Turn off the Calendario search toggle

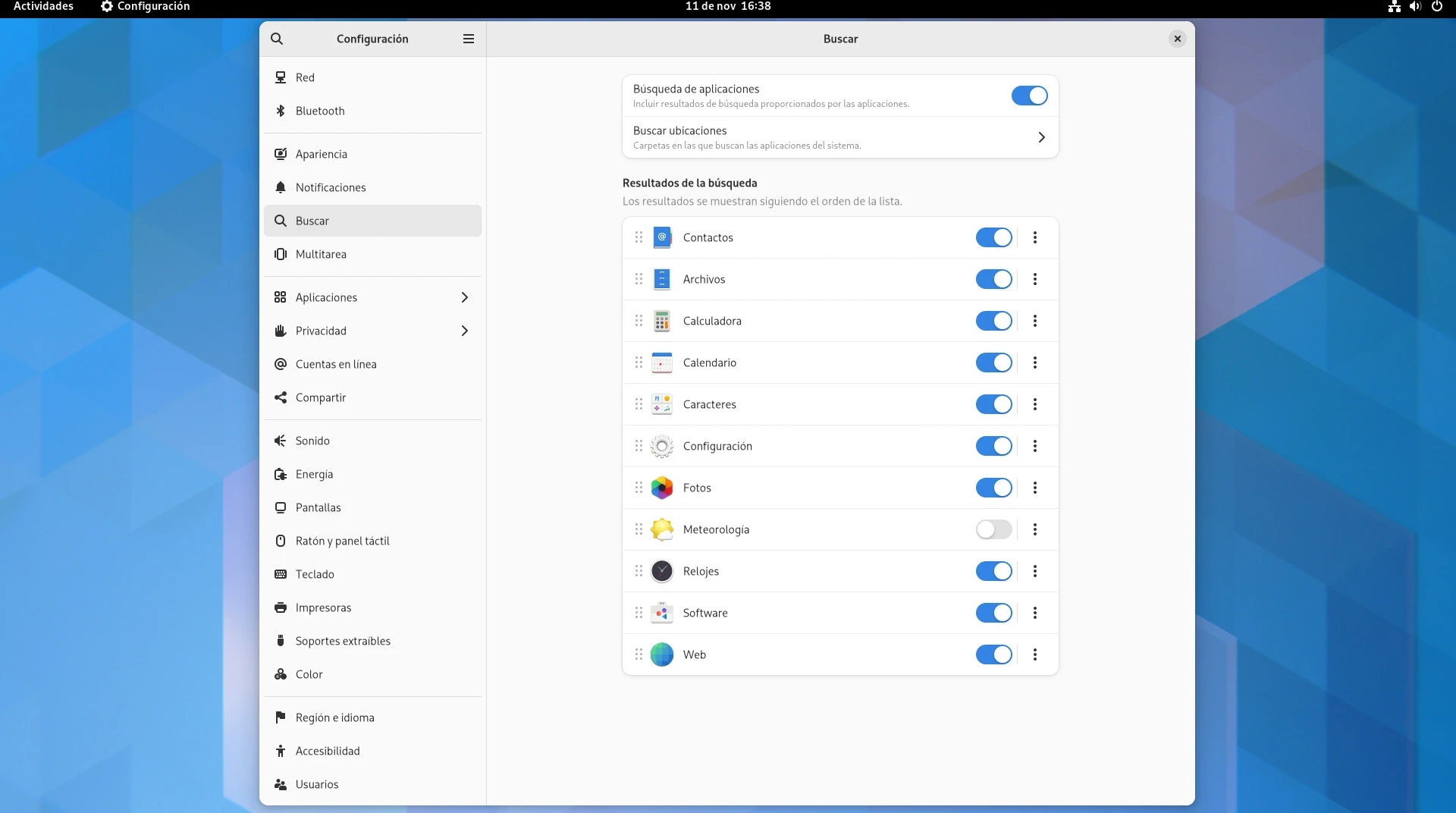993,363
